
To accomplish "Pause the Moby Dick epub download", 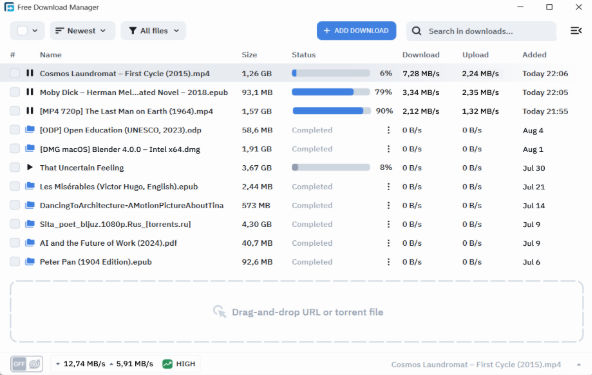I will (x=30, y=92).
